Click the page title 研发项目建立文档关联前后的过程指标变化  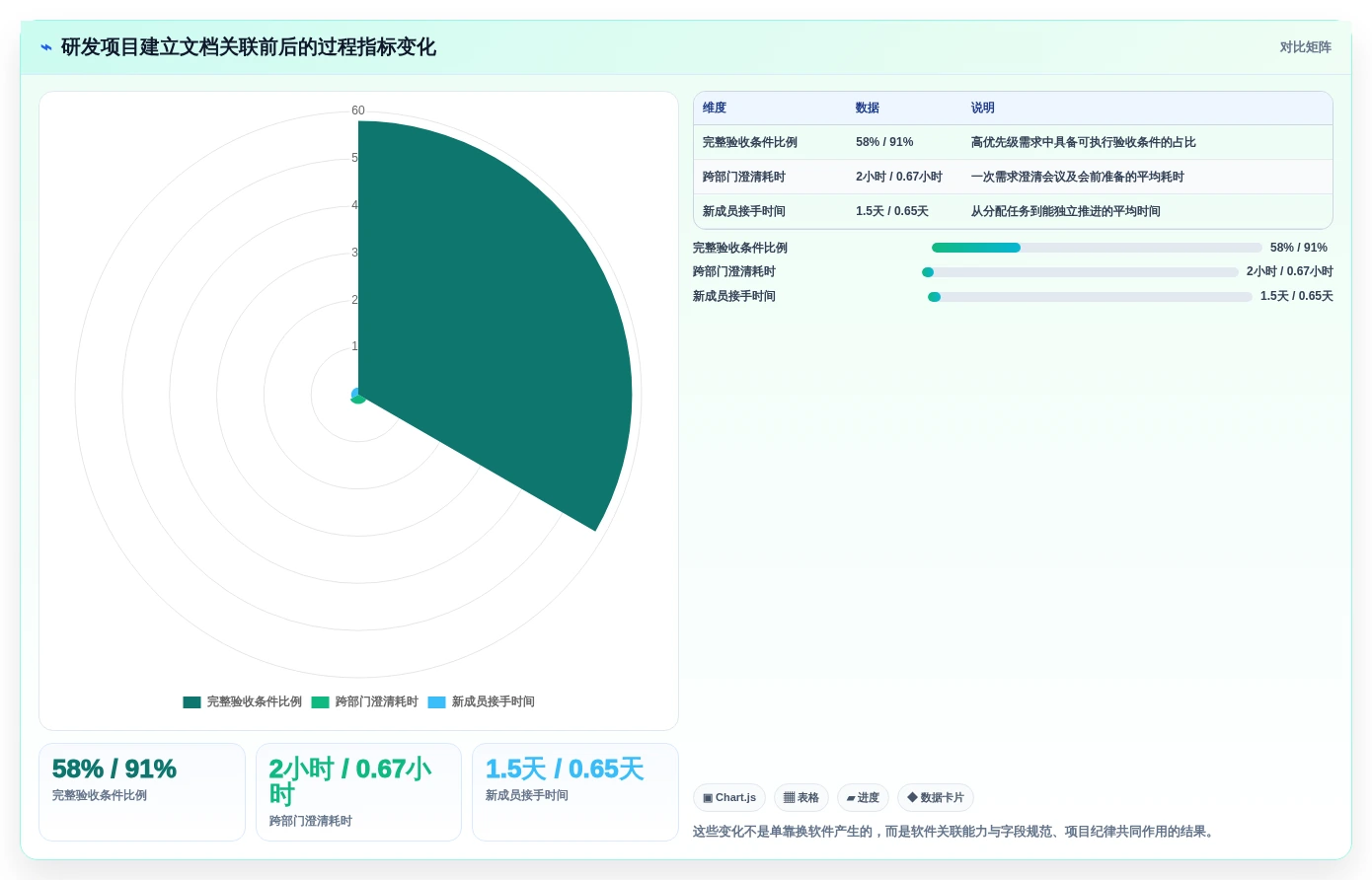pyautogui.click(x=249, y=47)
